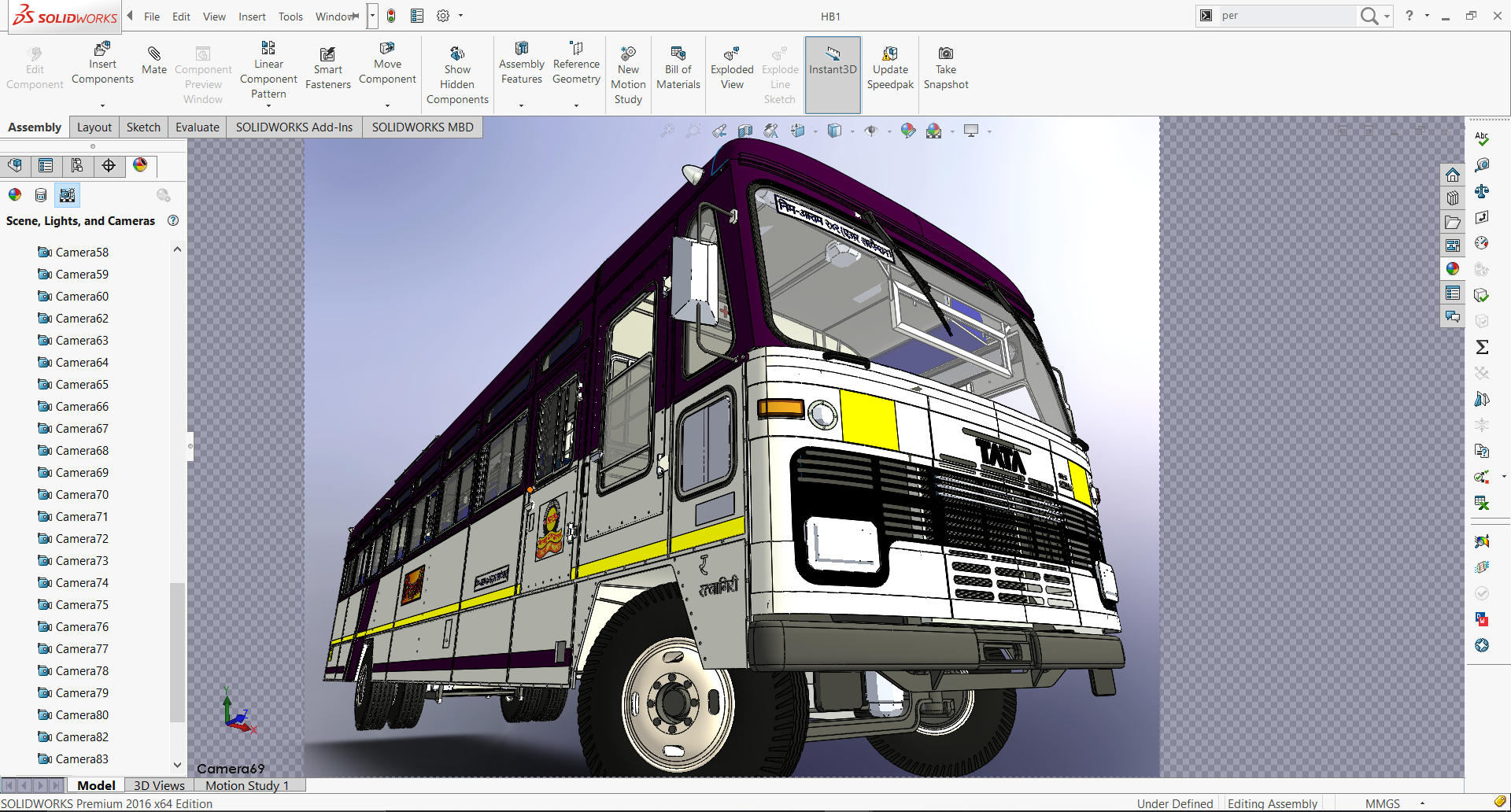This screenshot has width=1511, height=812.
Task: Open the DisplayManager tab icon
Action: (x=140, y=165)
